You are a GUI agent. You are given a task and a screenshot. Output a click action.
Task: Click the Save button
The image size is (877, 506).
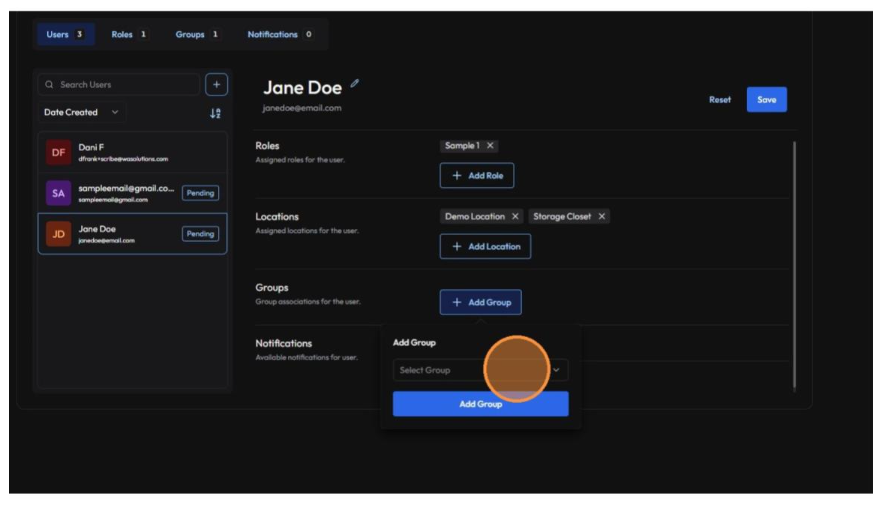coord(766,100)
